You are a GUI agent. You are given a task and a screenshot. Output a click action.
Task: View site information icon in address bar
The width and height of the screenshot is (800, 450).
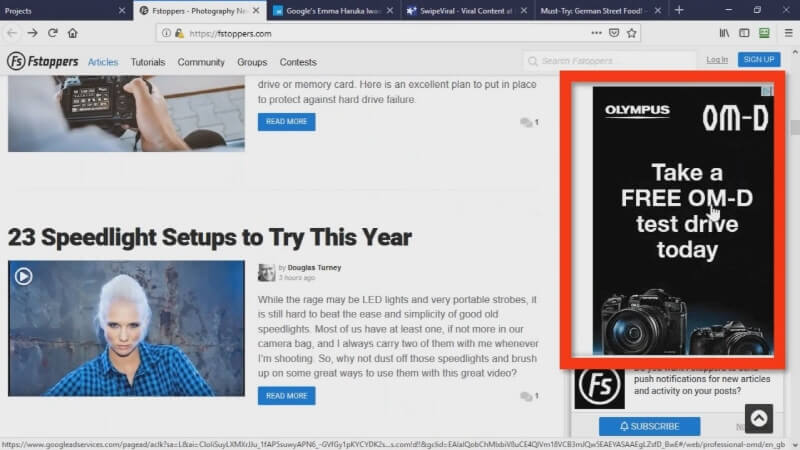[166, 33]
